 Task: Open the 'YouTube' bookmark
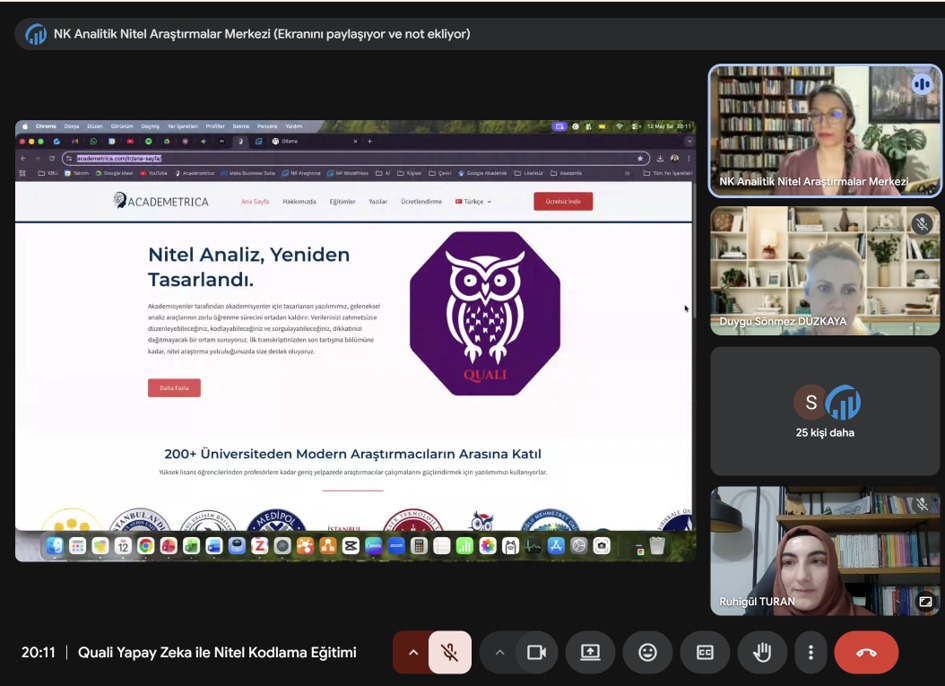coord(154,173)
